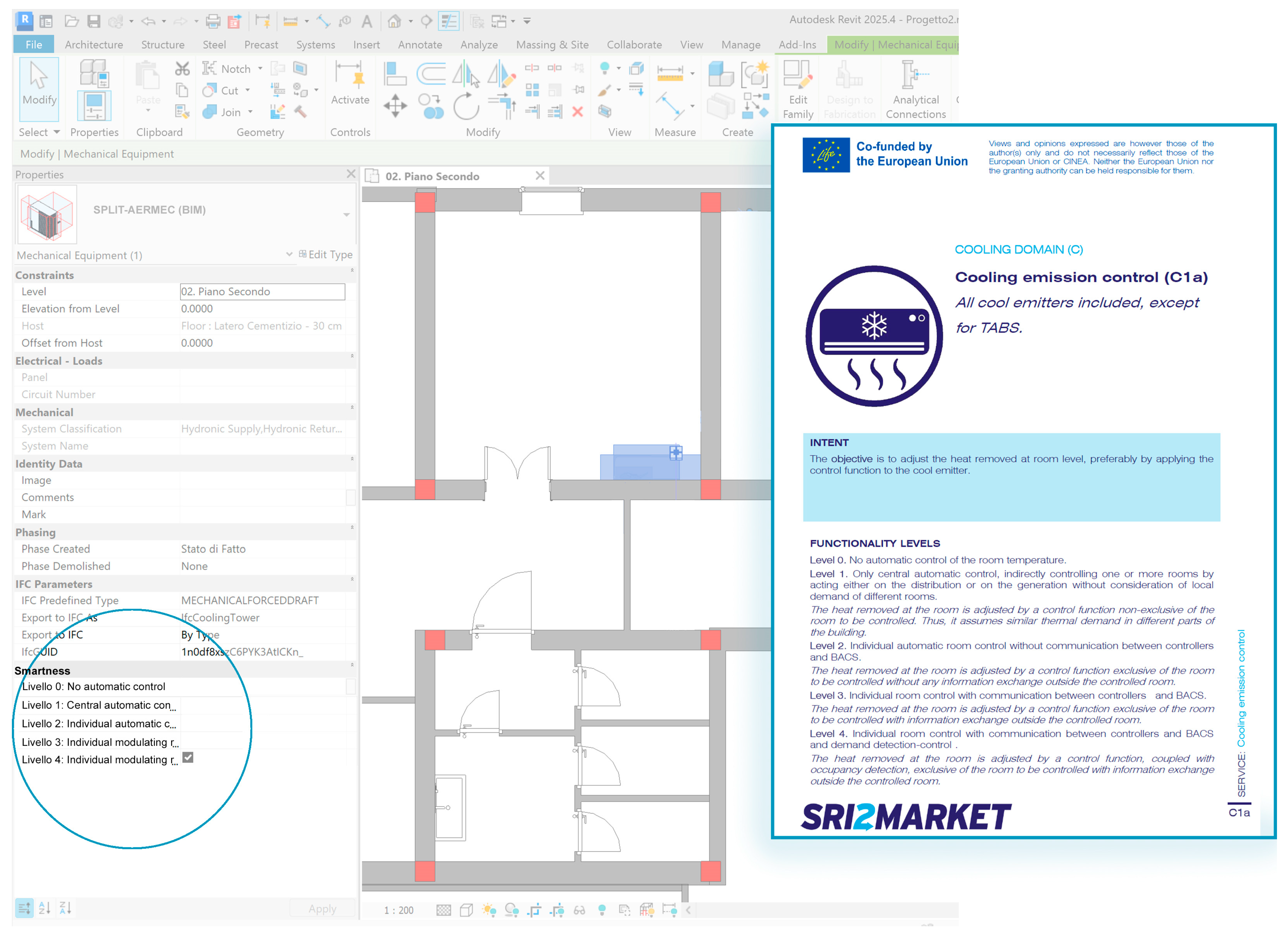Click the Save icon in quick access toolbar

94,21
